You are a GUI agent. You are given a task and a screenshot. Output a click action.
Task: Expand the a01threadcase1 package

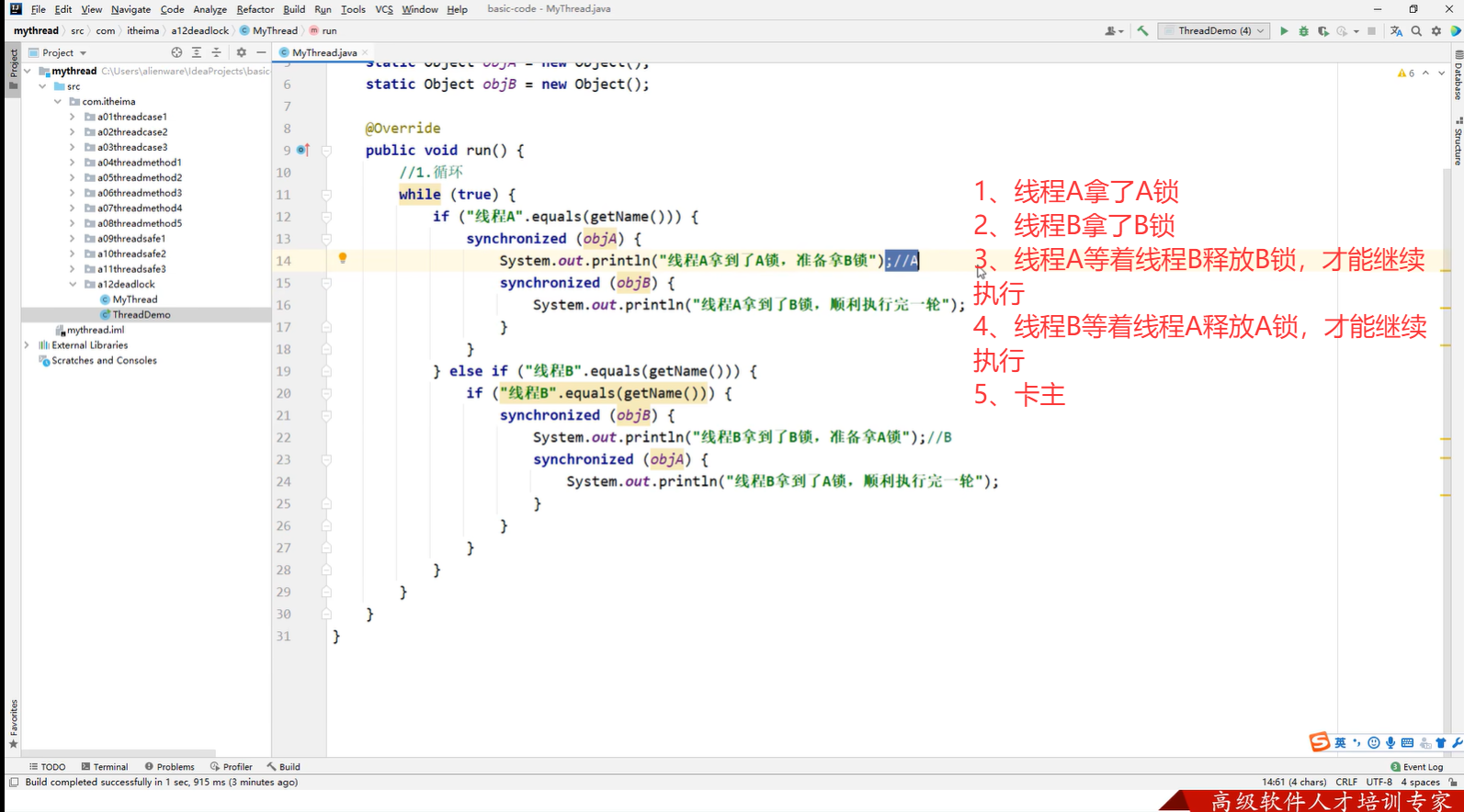pyautogui.click(x=73, y=117)
